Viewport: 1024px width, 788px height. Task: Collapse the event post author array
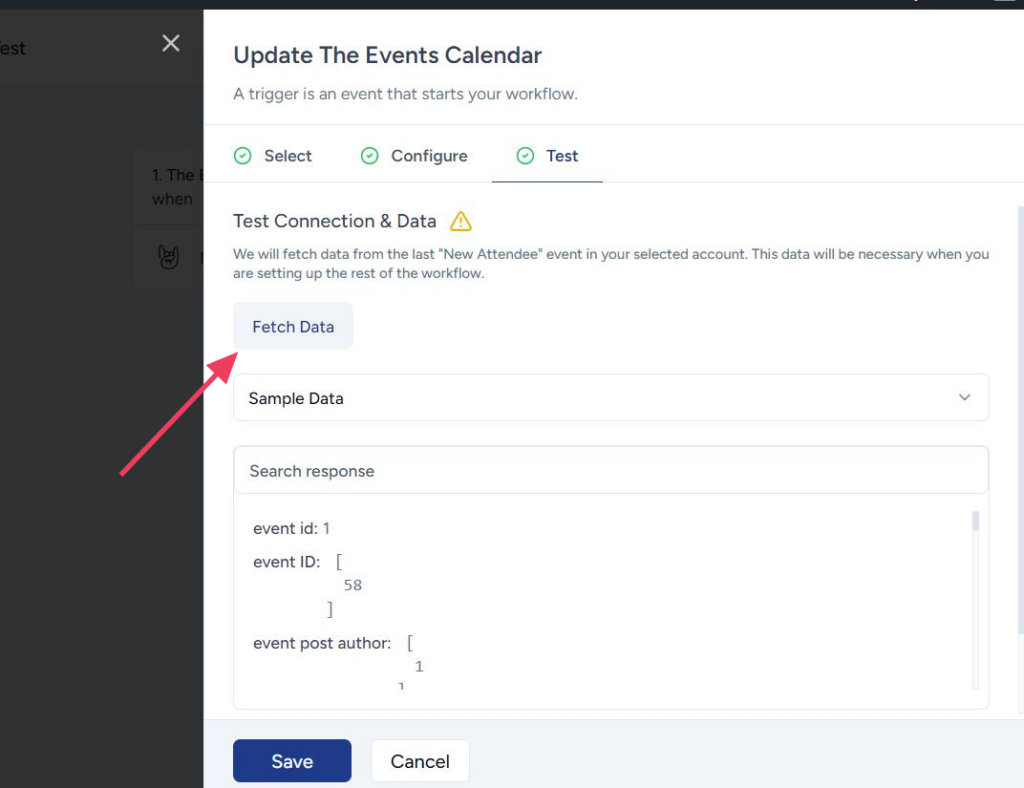tap(410, 643)
